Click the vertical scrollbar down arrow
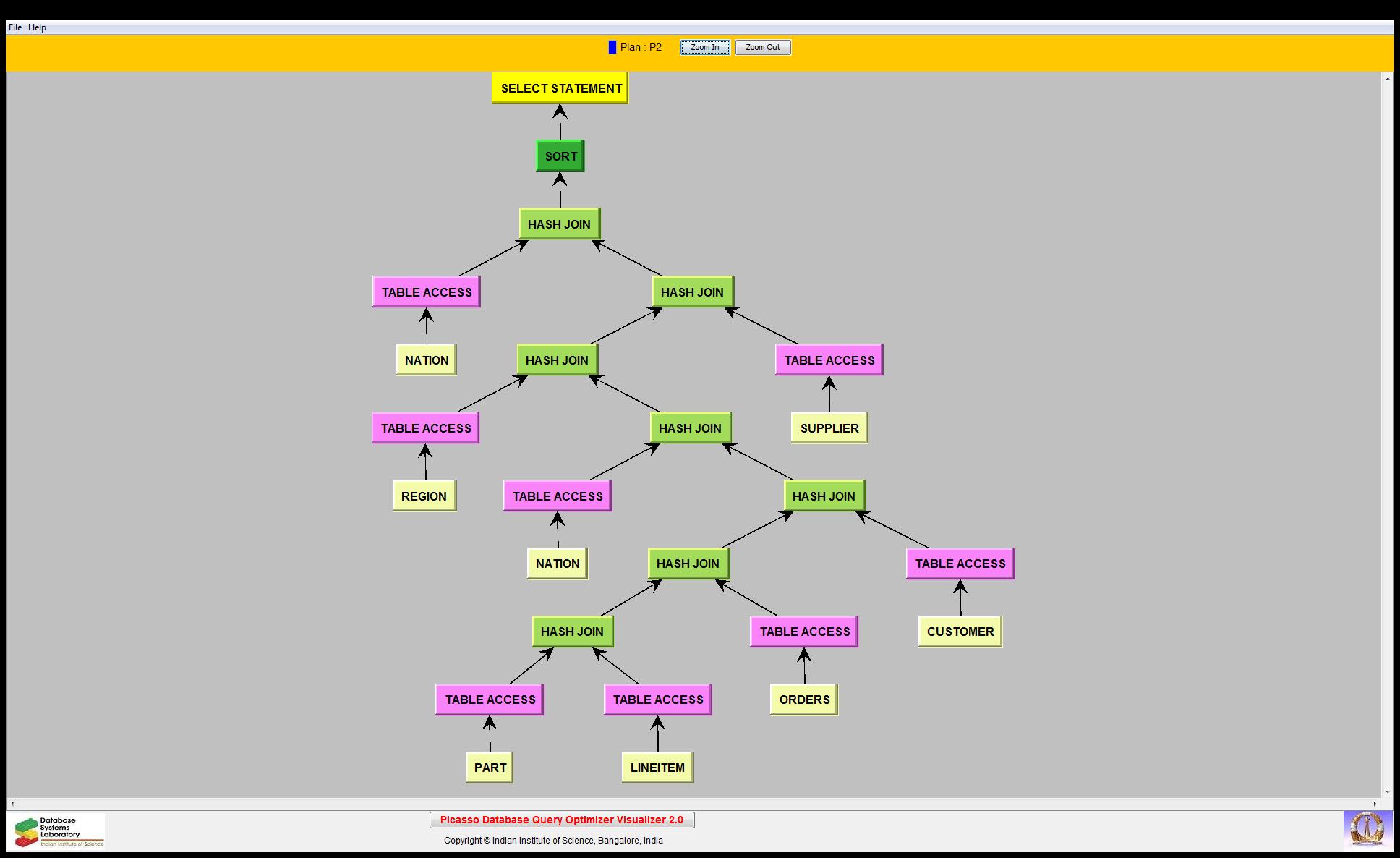1400x858 pixels. click(x=1388, y=792)
